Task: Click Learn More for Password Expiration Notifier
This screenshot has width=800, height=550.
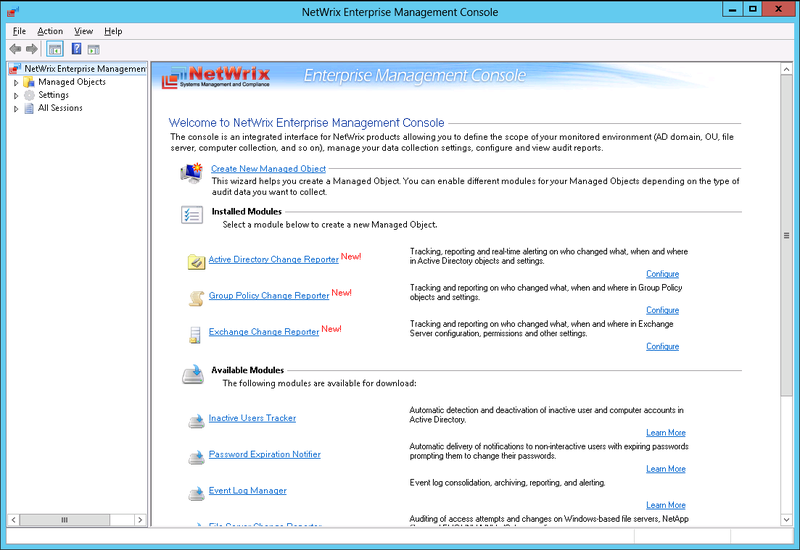Action: point(666,469)
